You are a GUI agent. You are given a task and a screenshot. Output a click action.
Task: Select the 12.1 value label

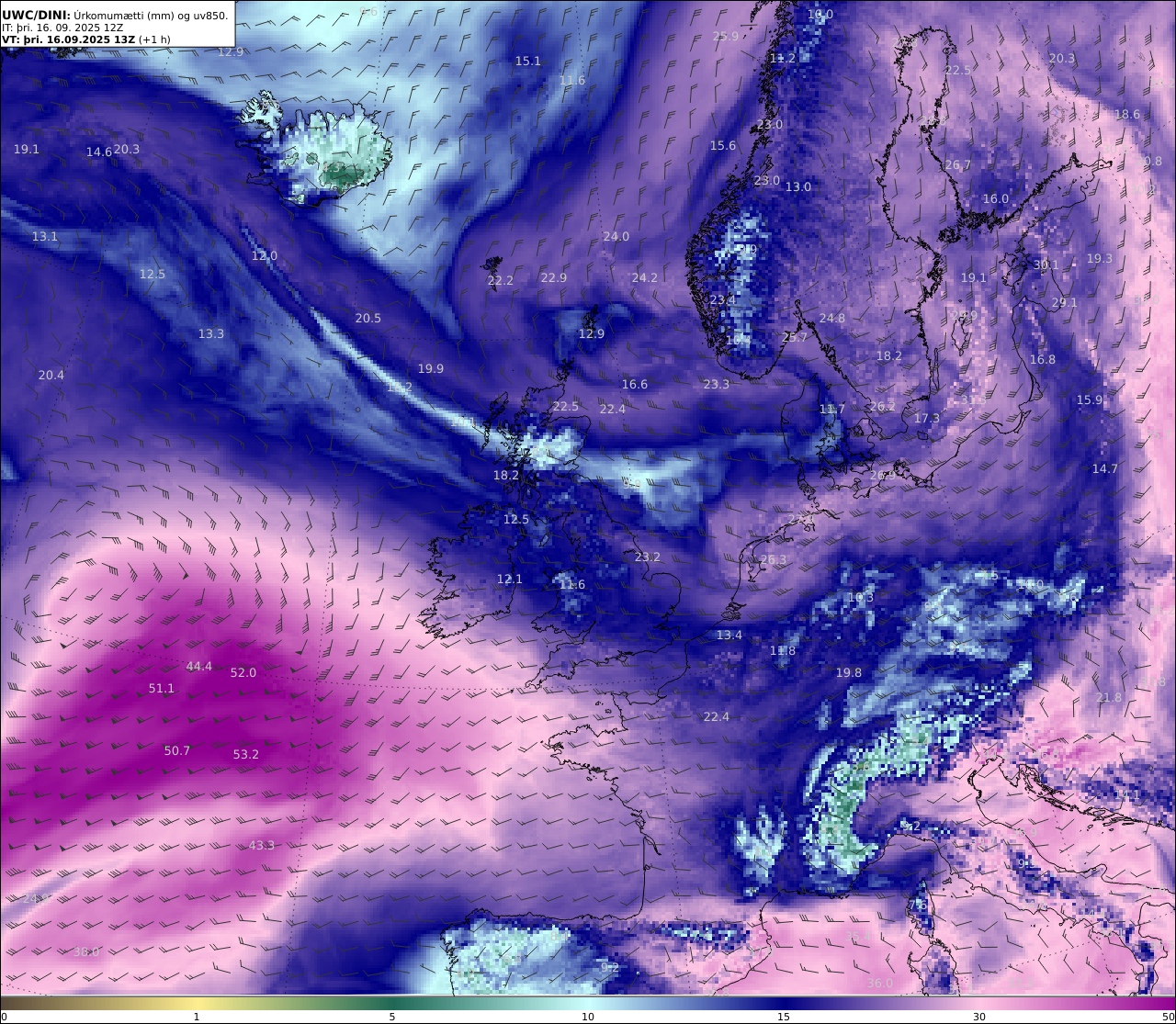(509, 579)
